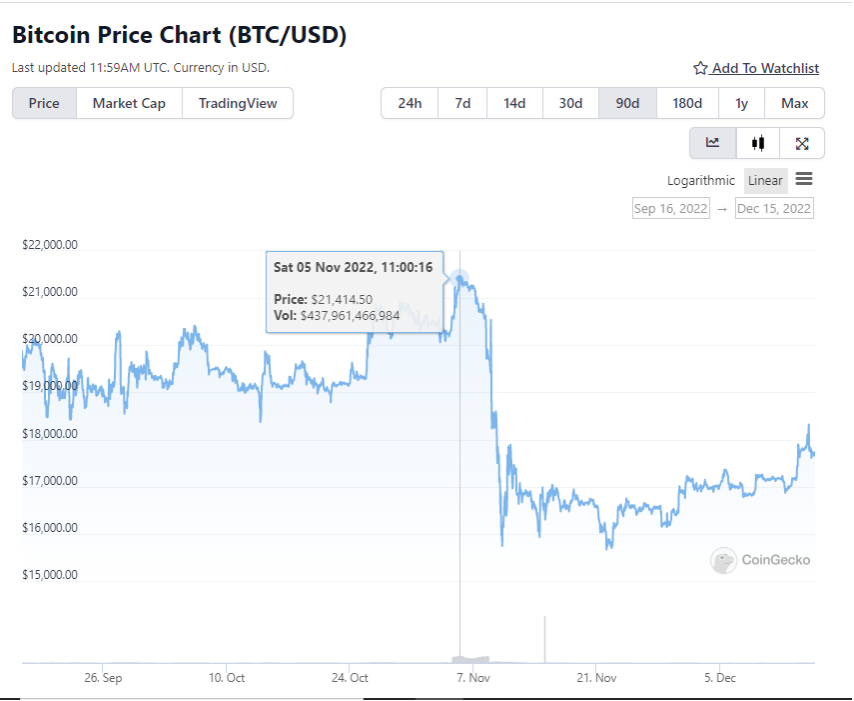Screen dimensions: 854x701
Task: Show Max price history
Action: point(794,103)
